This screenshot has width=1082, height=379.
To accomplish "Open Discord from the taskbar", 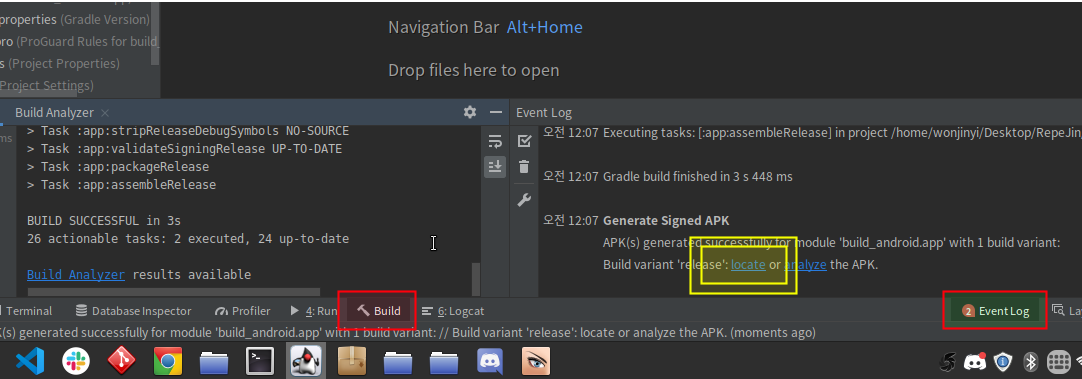I will point(491,360).
